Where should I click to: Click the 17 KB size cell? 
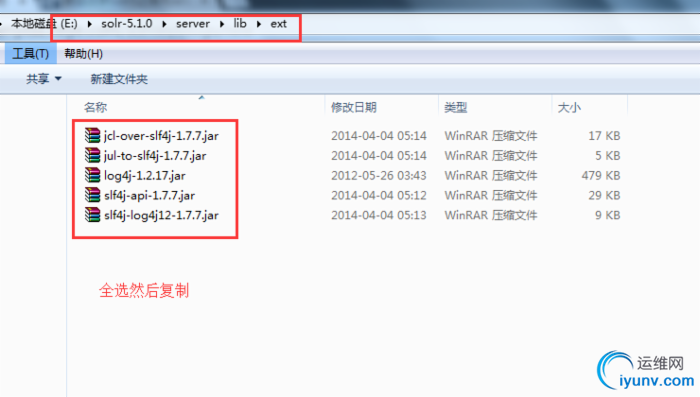pos(604,136)
